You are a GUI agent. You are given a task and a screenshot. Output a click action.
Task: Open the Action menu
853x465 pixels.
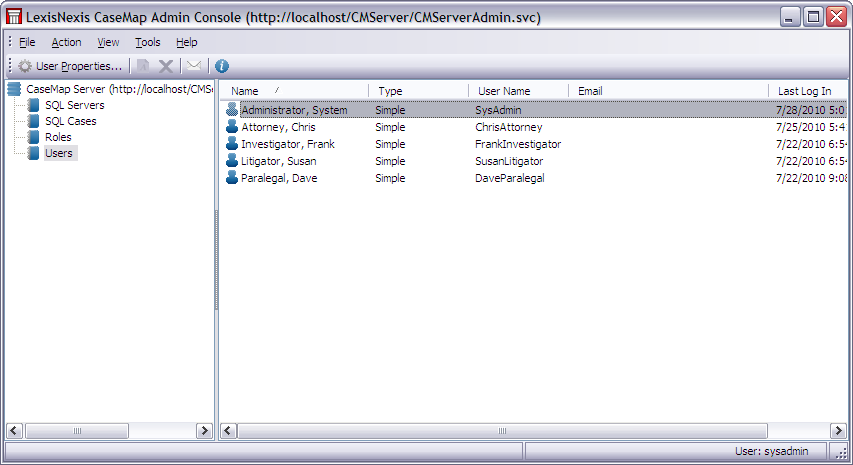[66, 42]
